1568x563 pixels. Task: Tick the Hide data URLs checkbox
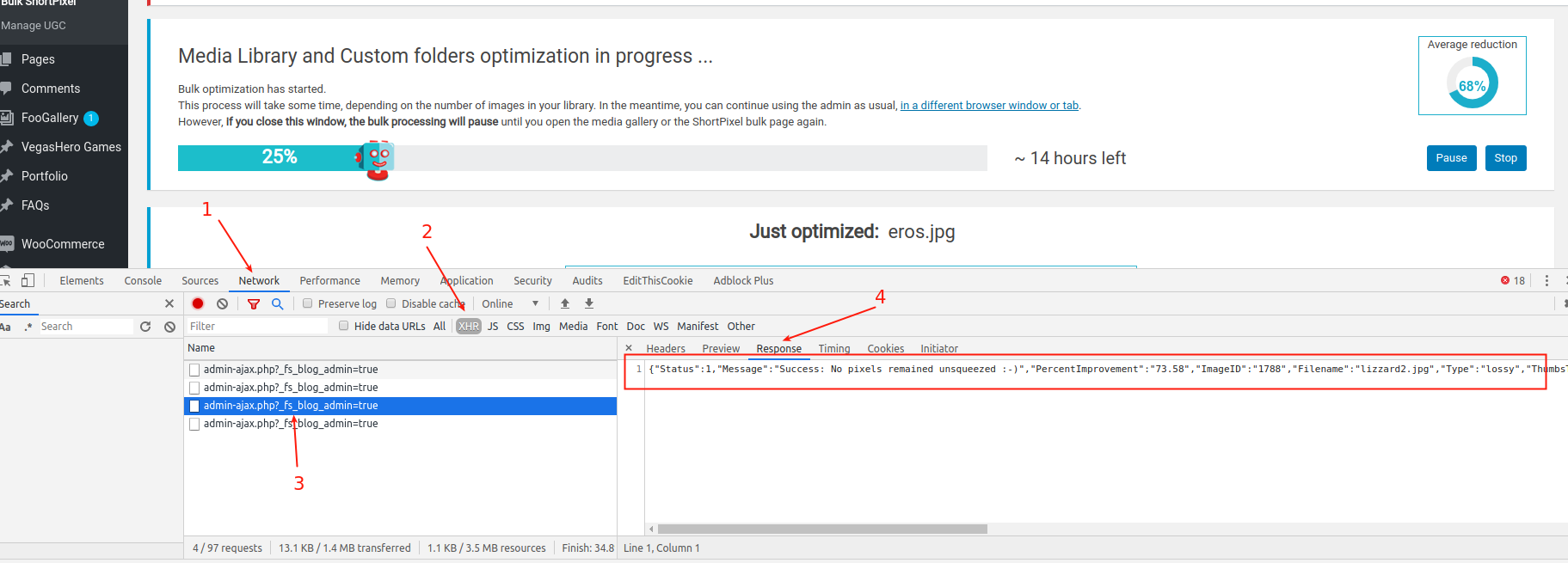[344, 326]
